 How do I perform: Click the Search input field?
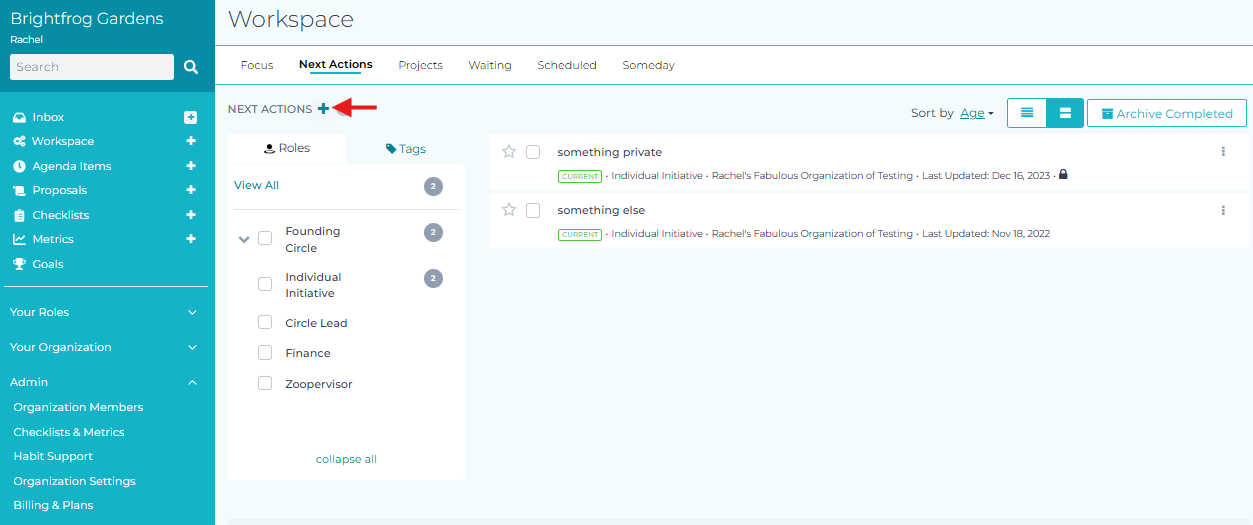click(91, 67)
